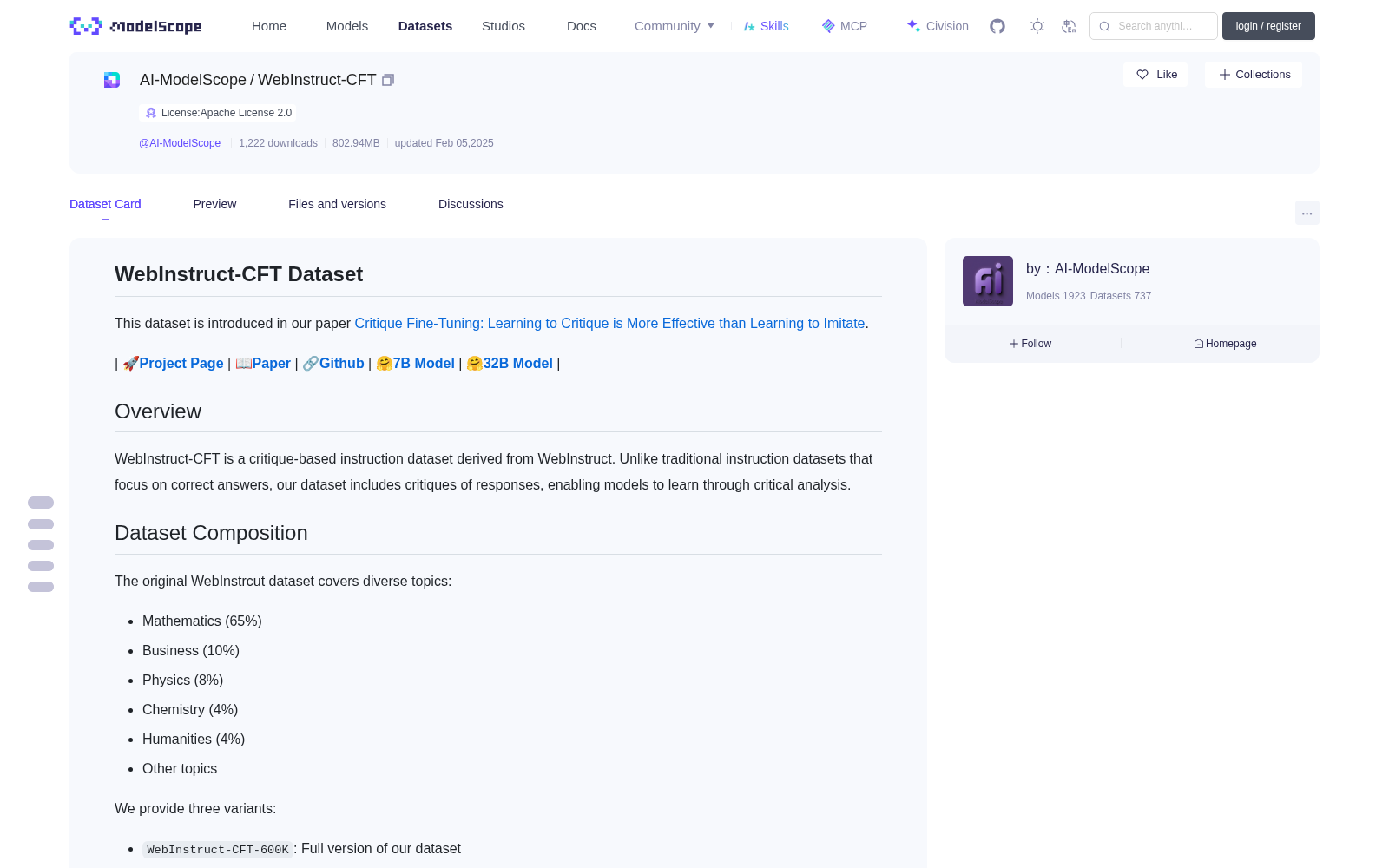This screenshot has width=1389, height=868.
Task: Click first pill in left outline navigation
Action: click(x=41, y=503)
